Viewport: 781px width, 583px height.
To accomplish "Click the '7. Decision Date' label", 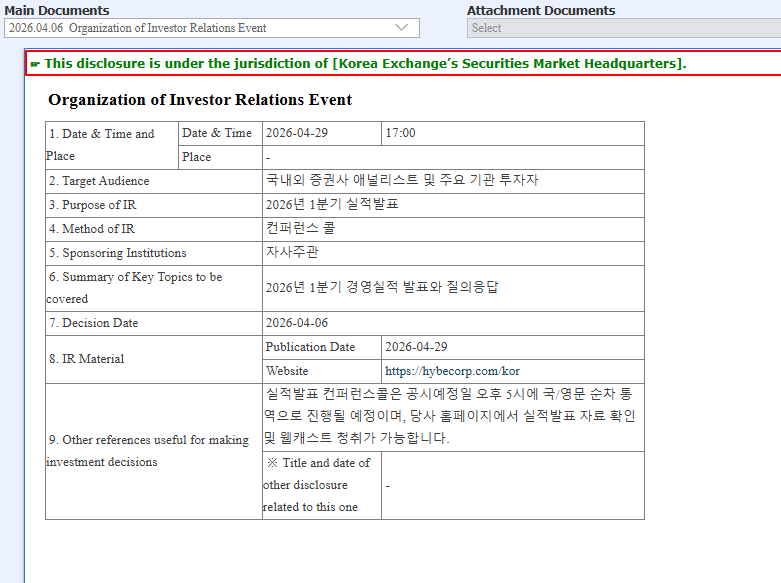I will 93,323.
